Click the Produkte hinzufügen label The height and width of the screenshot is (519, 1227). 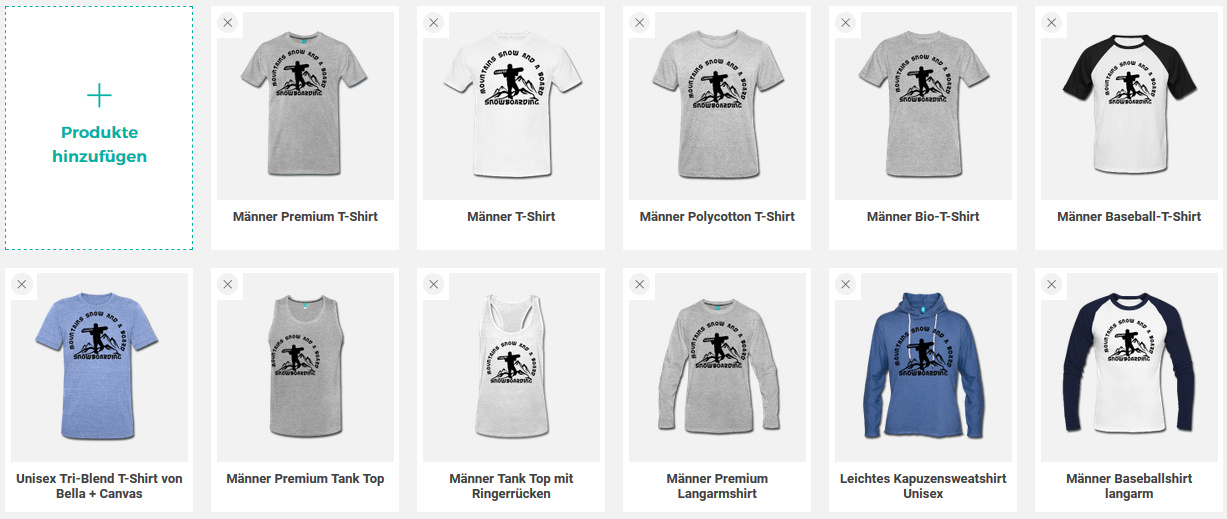point(99,144)
